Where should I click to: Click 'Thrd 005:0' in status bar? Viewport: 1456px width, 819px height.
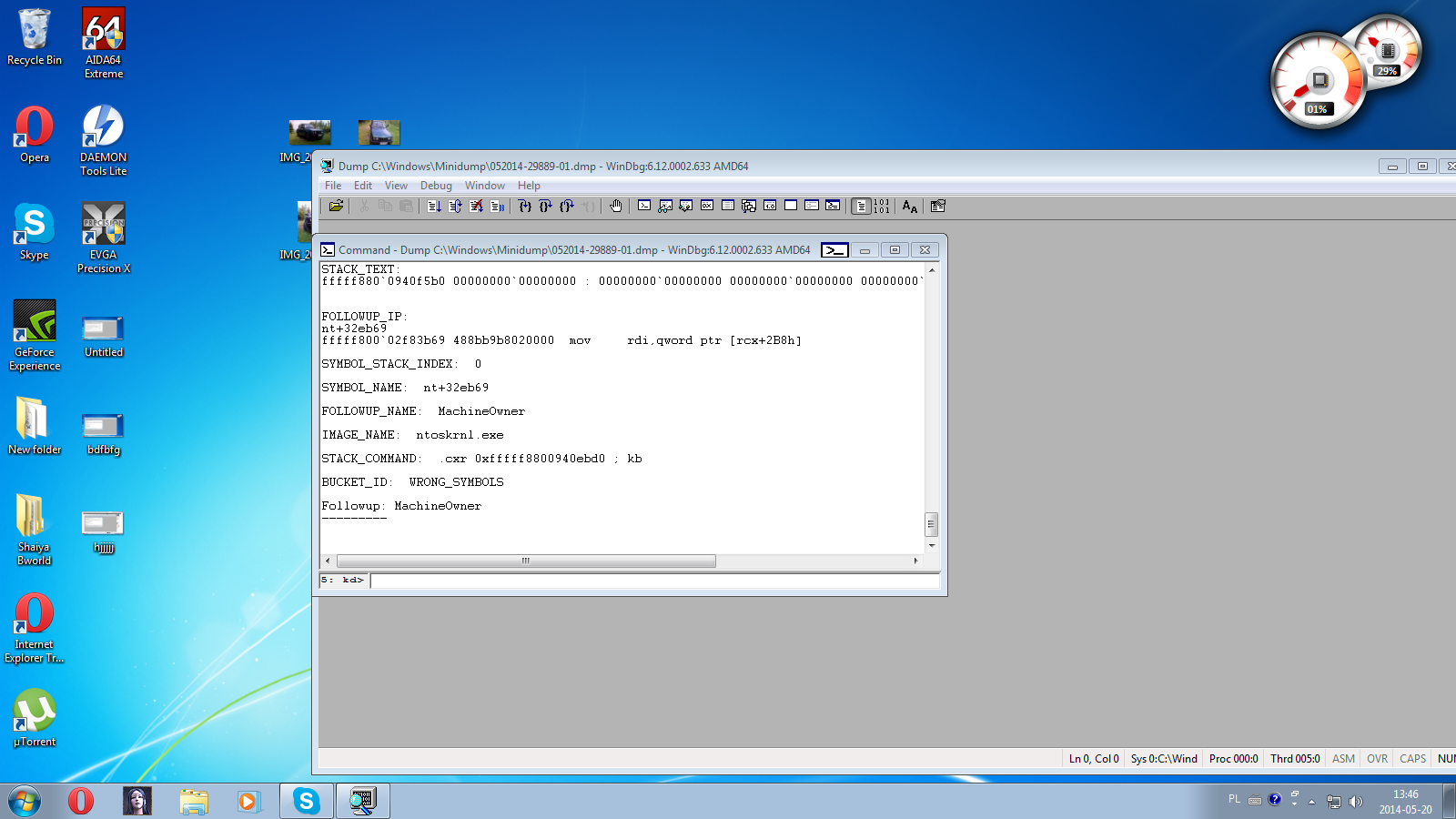coord(1295,759)
